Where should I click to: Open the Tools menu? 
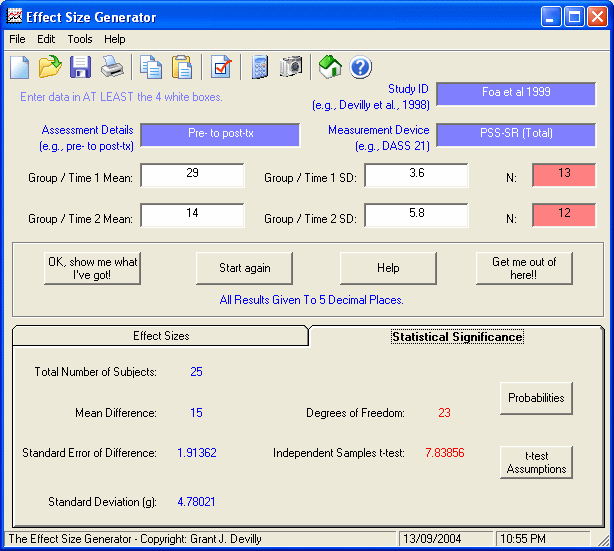pyautogui.click(x=80, y=39)
